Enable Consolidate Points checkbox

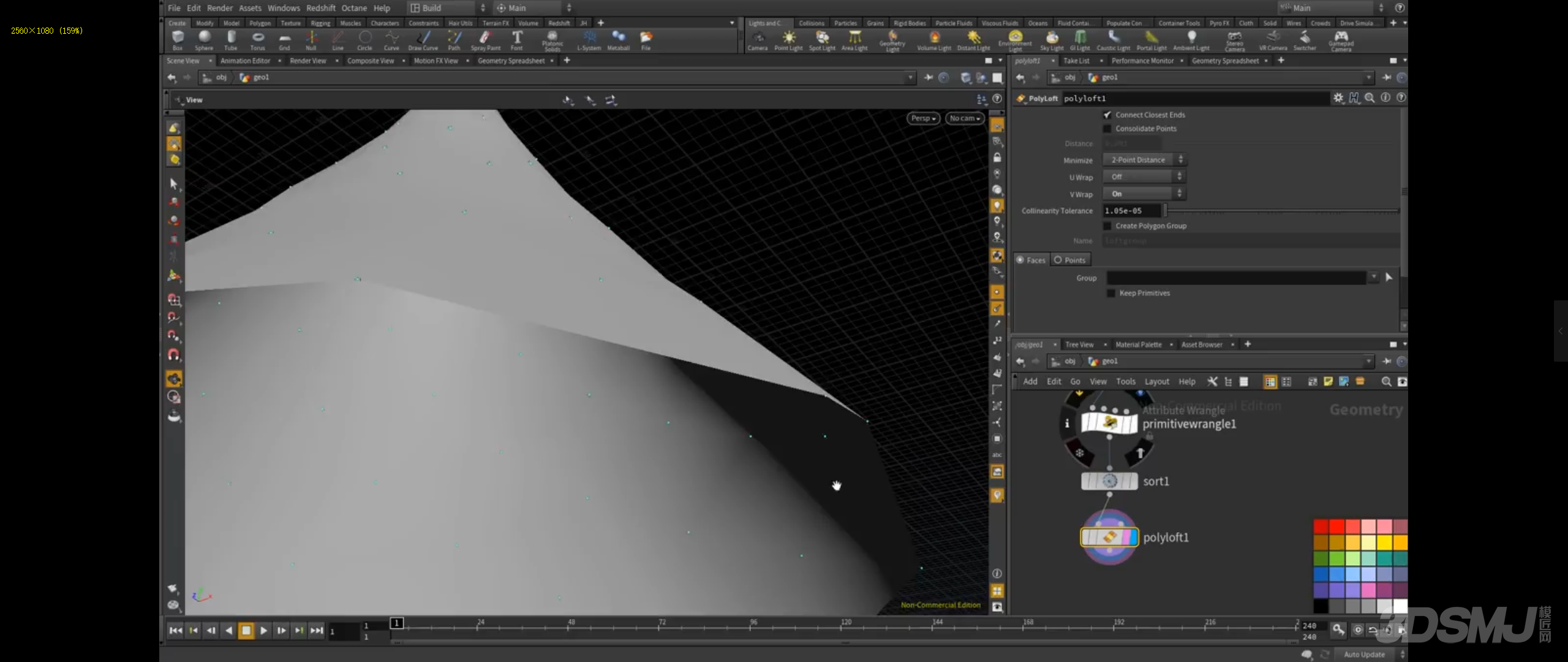click(1107, 129)
